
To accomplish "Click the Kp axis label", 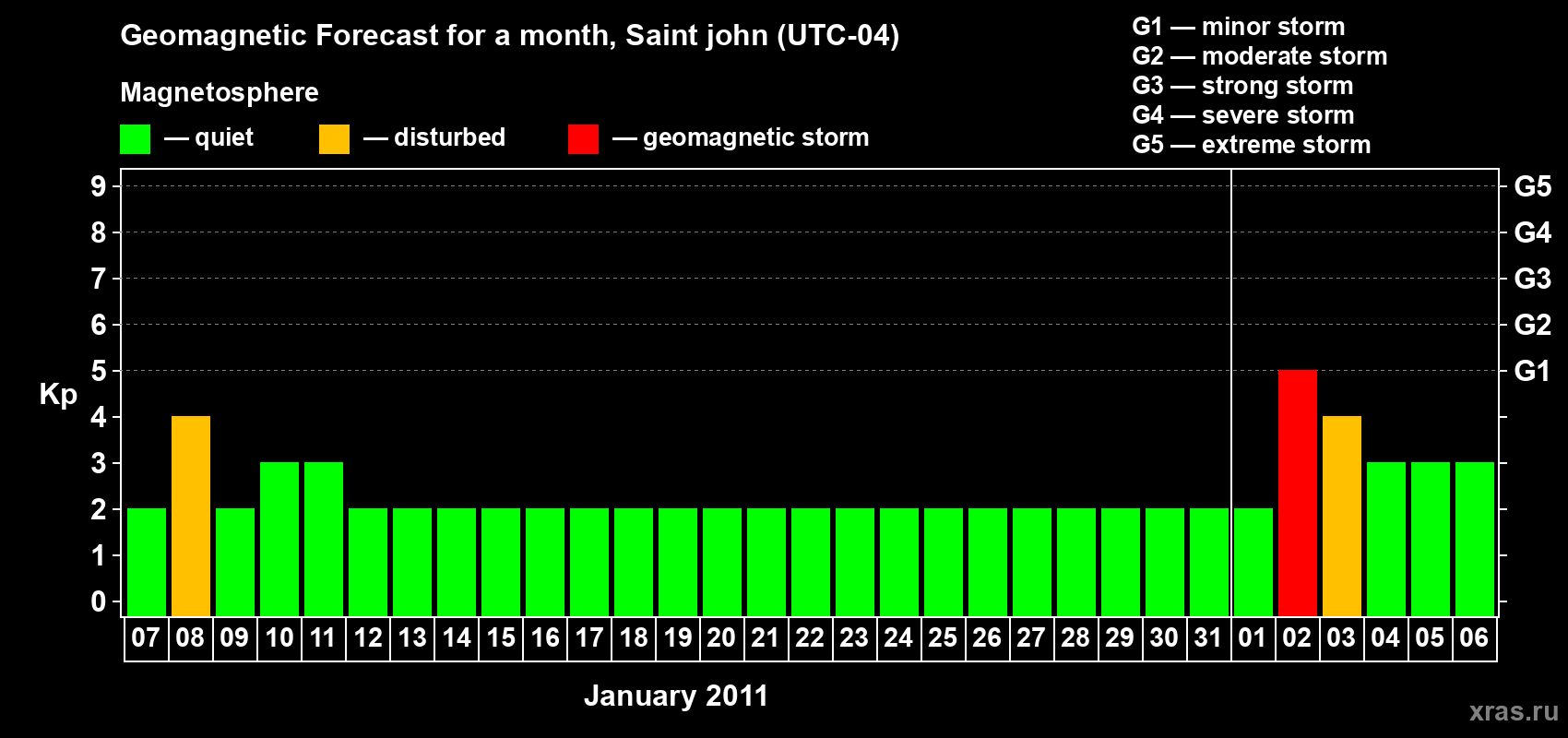I will pos(58,395).
